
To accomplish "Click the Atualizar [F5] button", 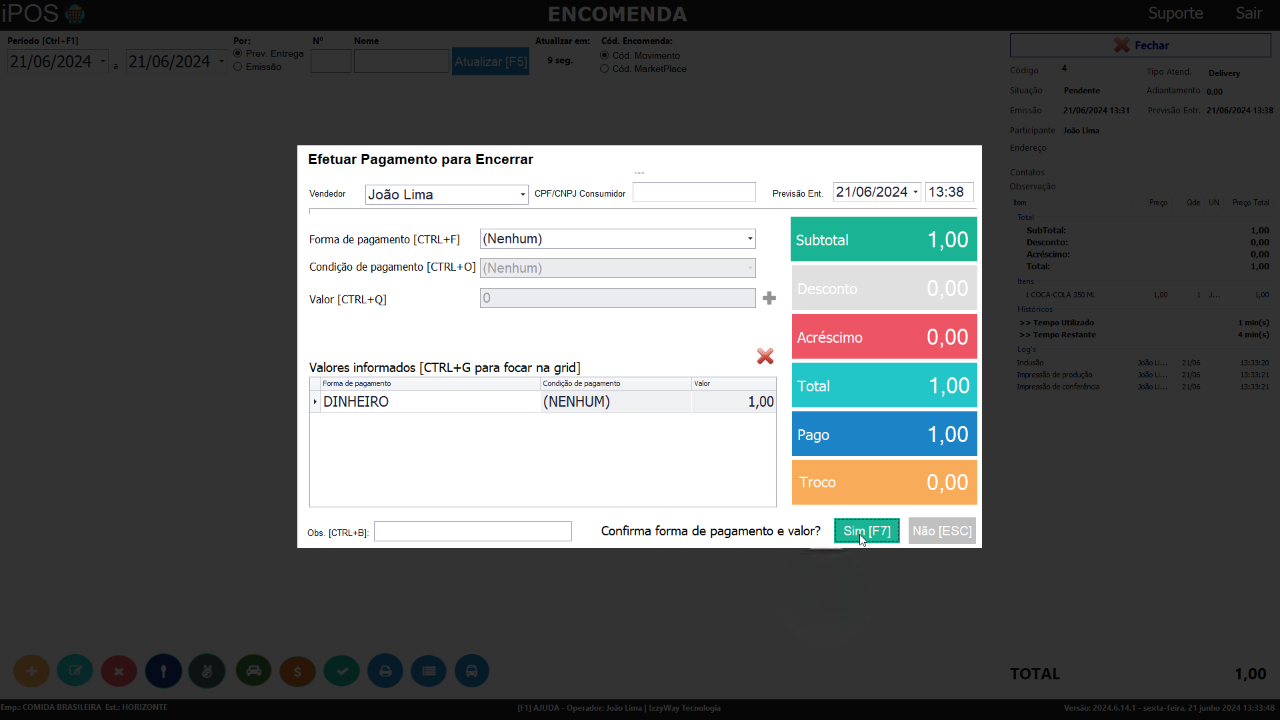I will click(x=490, y=61).
